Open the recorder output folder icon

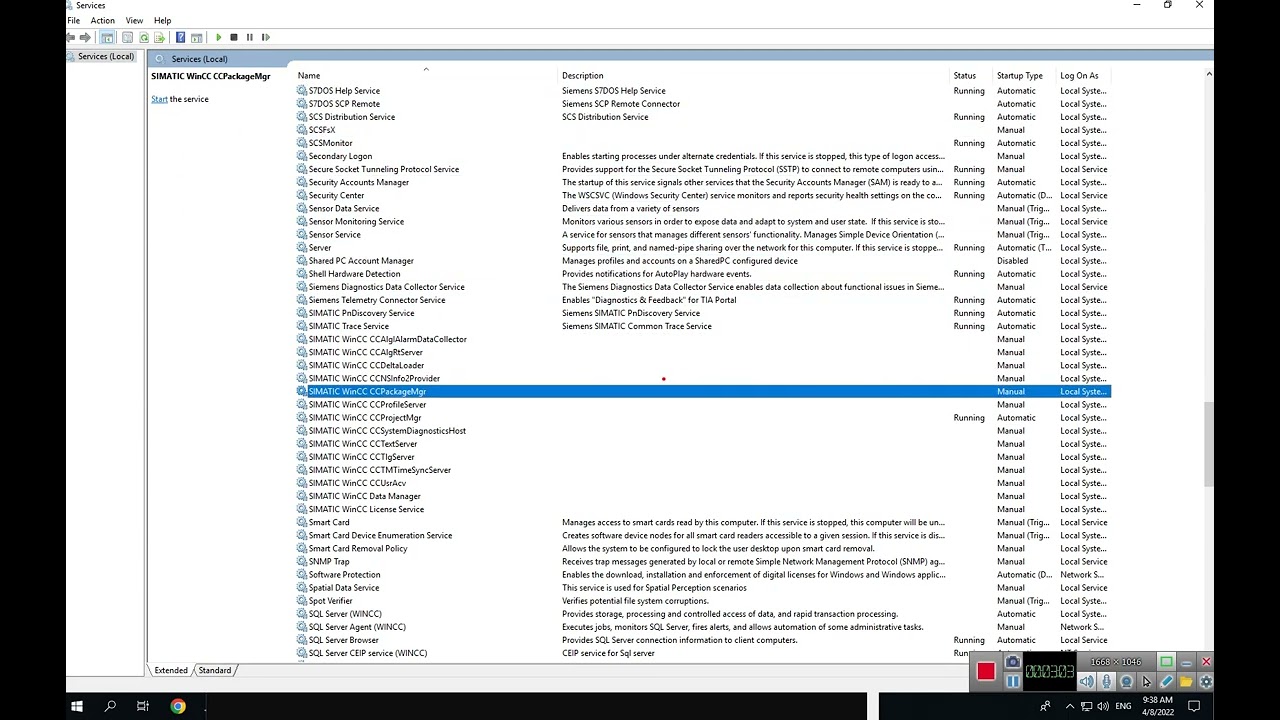[1186, 682]
